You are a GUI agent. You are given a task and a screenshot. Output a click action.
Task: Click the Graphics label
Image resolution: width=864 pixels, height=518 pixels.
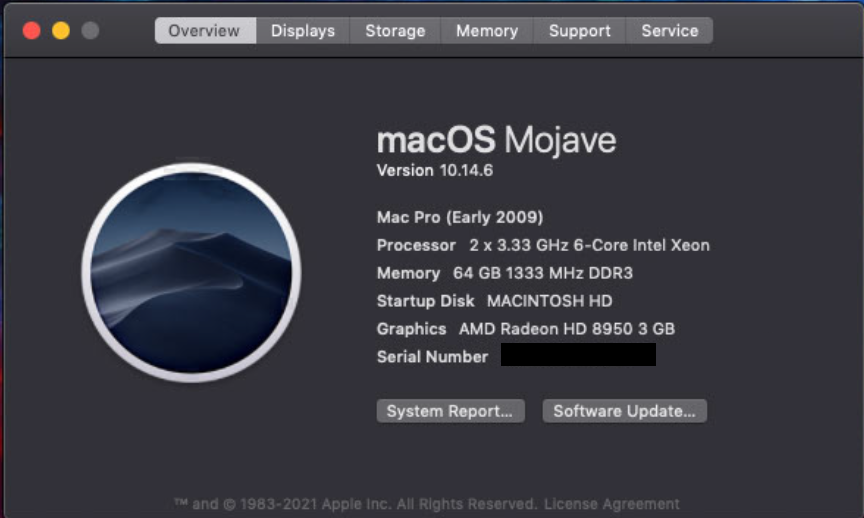(x=412, y=329)
